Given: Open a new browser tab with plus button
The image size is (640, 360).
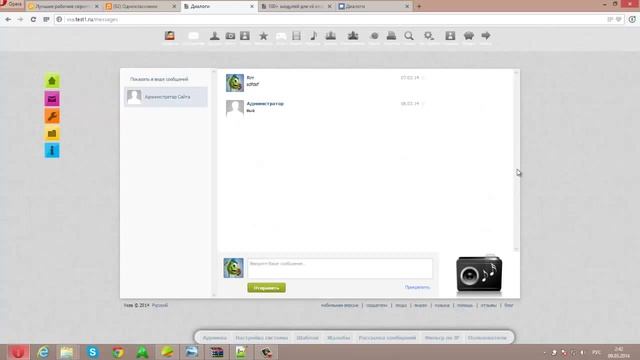Looking at the screenshot, I should pos(419,7).
